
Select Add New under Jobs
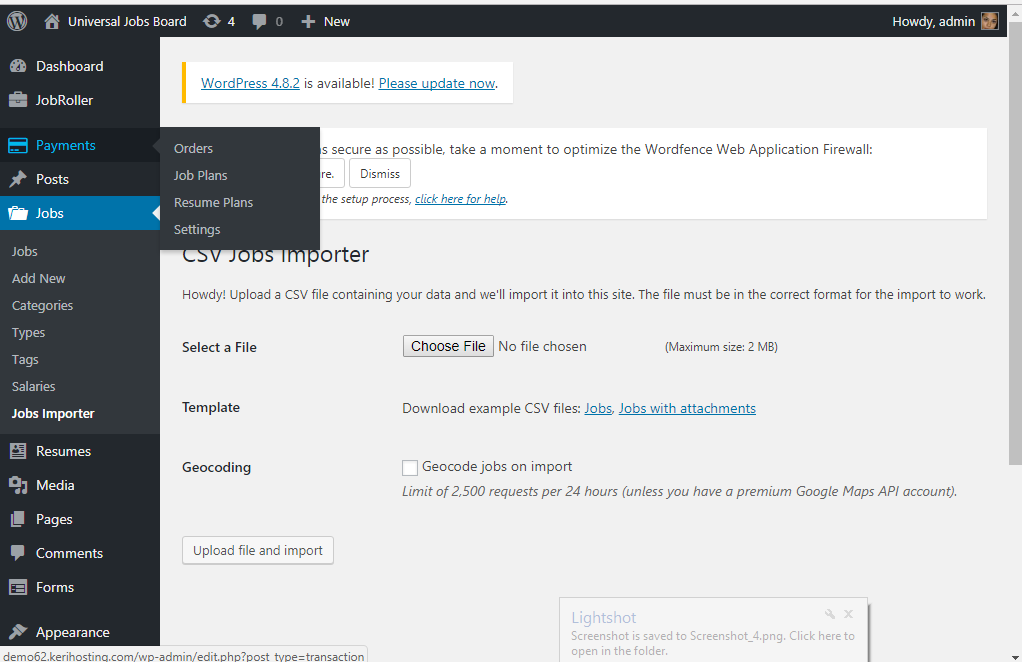(38, 278)
